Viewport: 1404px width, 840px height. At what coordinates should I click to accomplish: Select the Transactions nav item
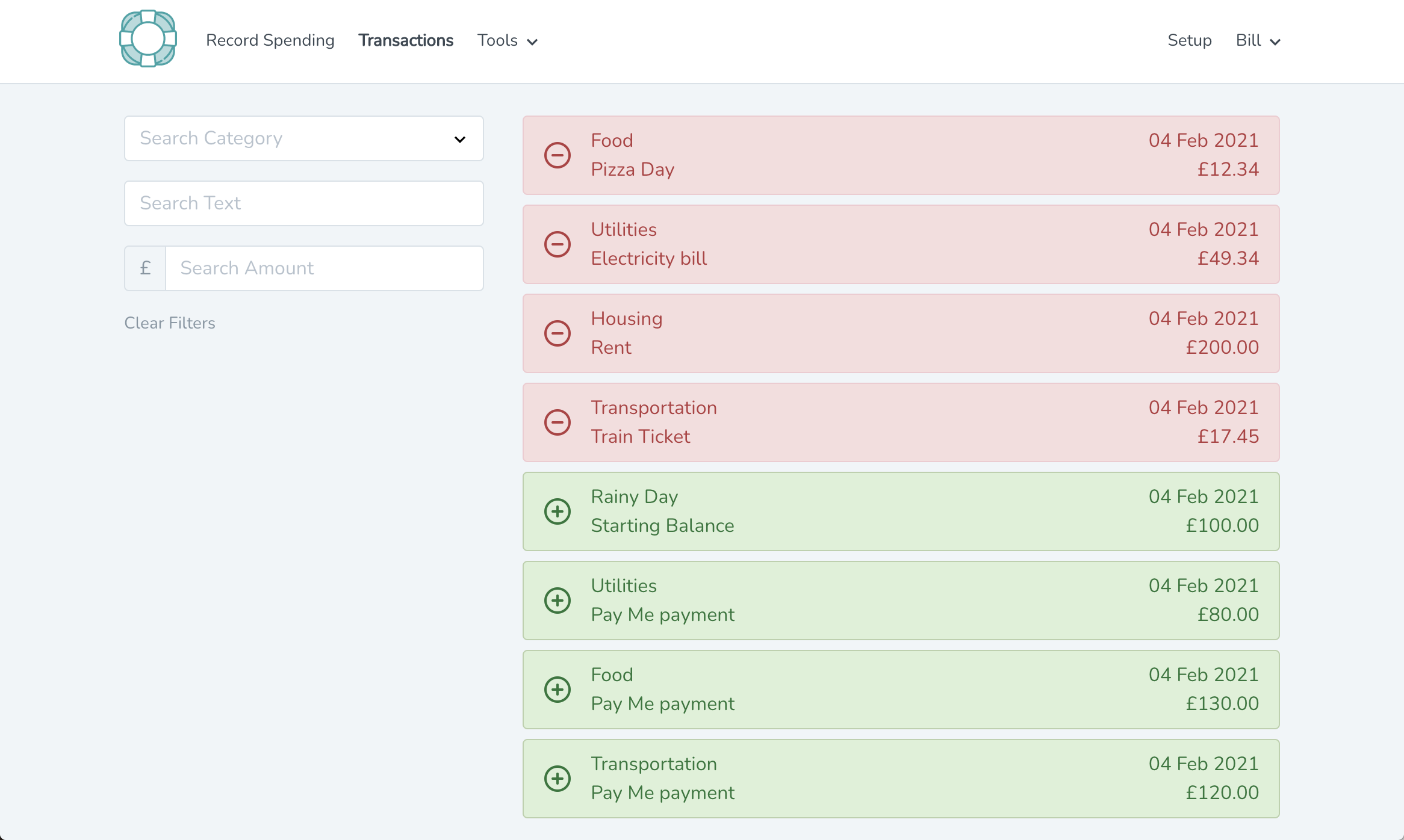406,40
